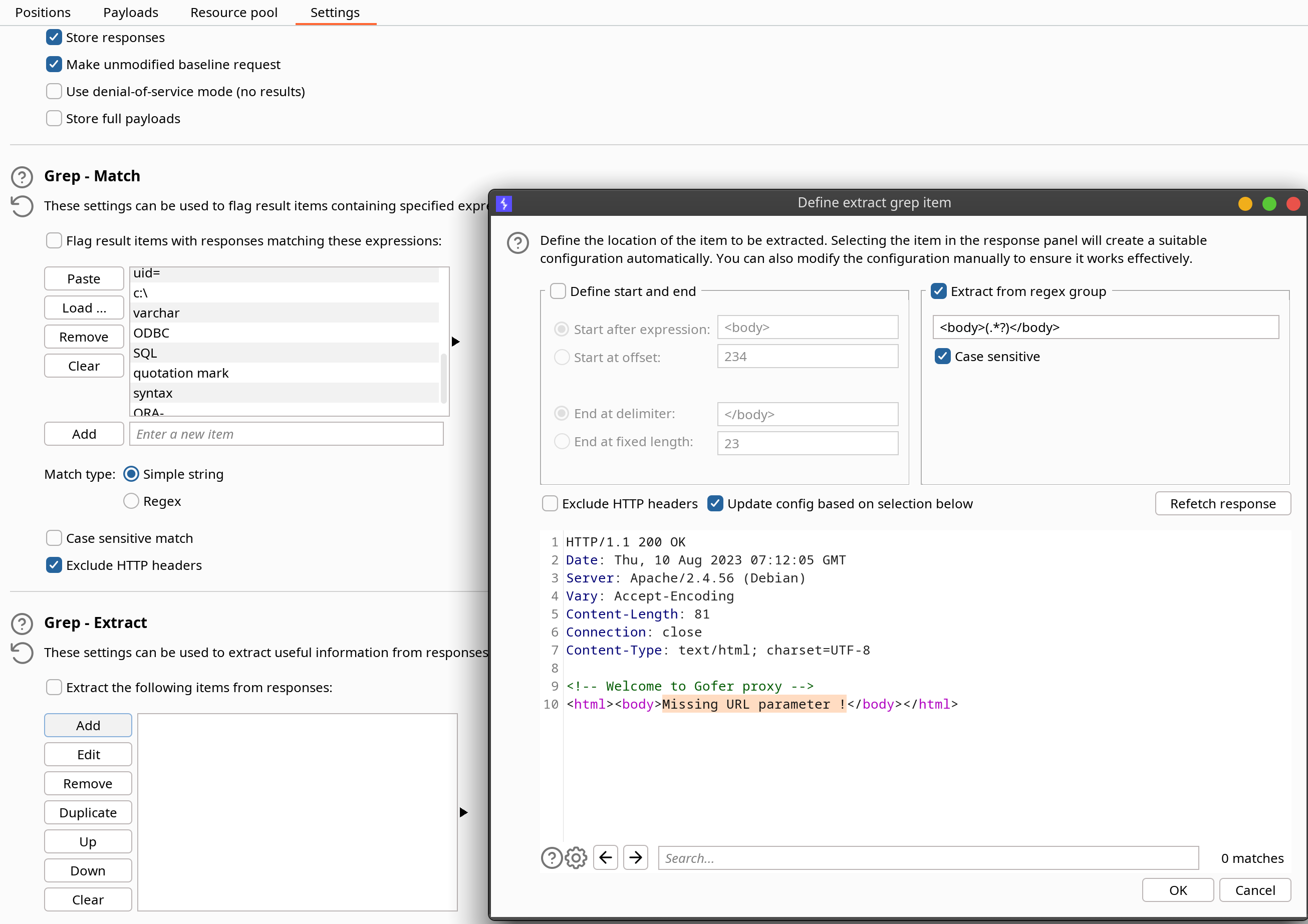The height and width of the screenshot is (924, 1308).
Task: Click Load ... button
Action: 84,307
